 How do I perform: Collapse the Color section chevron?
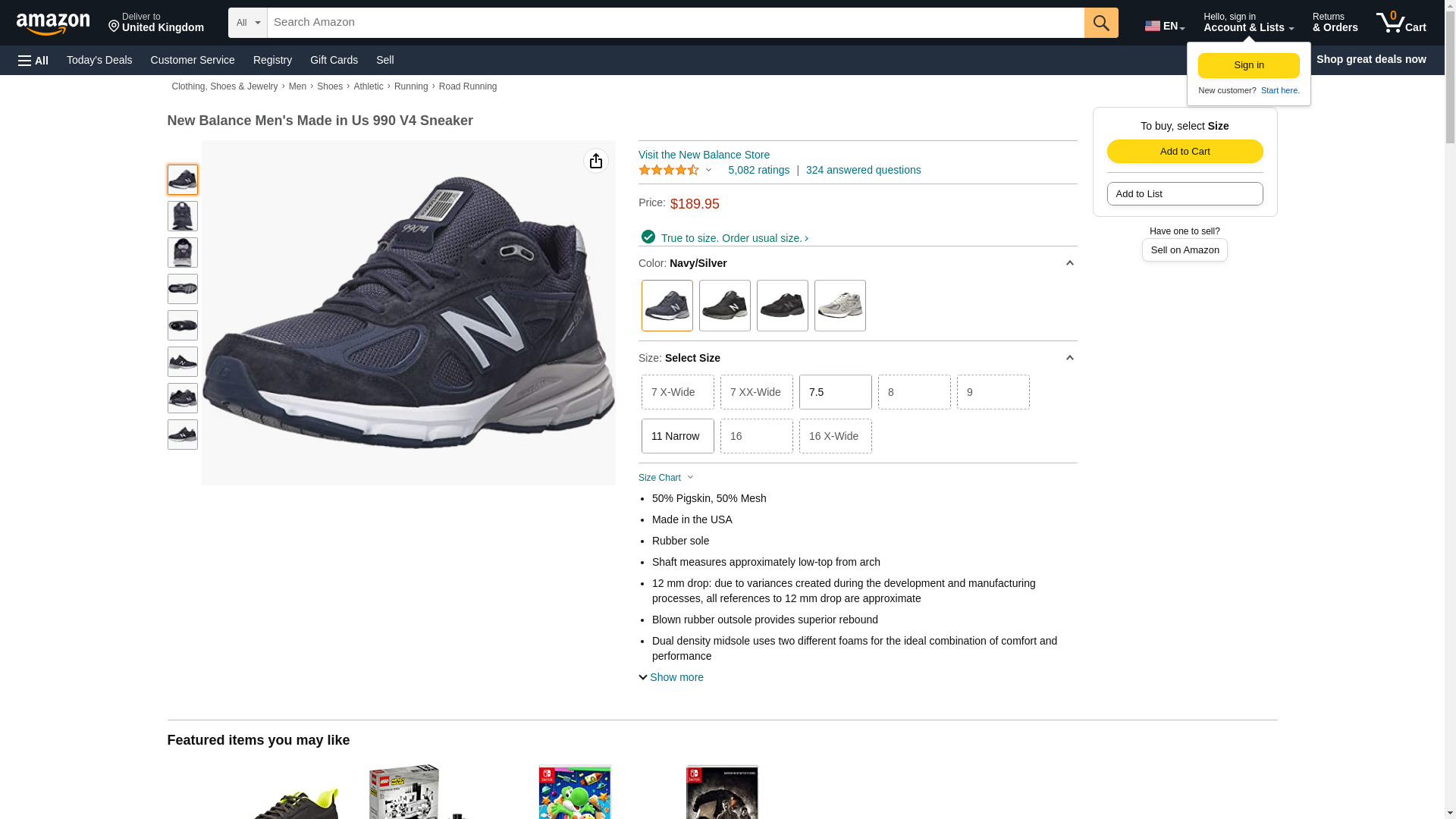[1069, 263]
